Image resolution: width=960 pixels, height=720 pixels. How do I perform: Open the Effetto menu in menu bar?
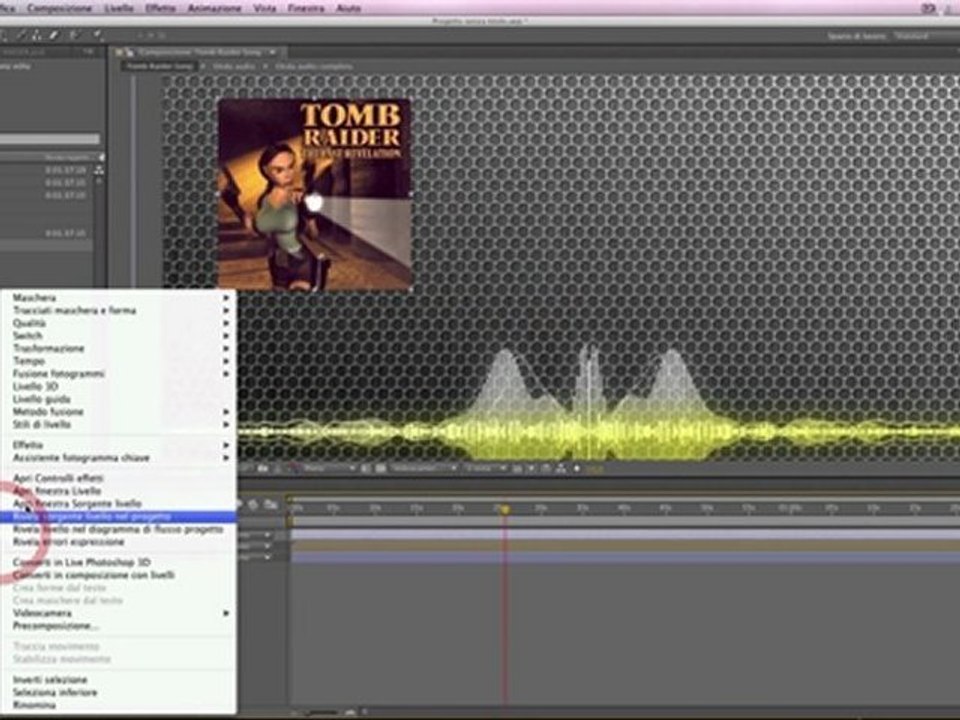click(160, 8)
